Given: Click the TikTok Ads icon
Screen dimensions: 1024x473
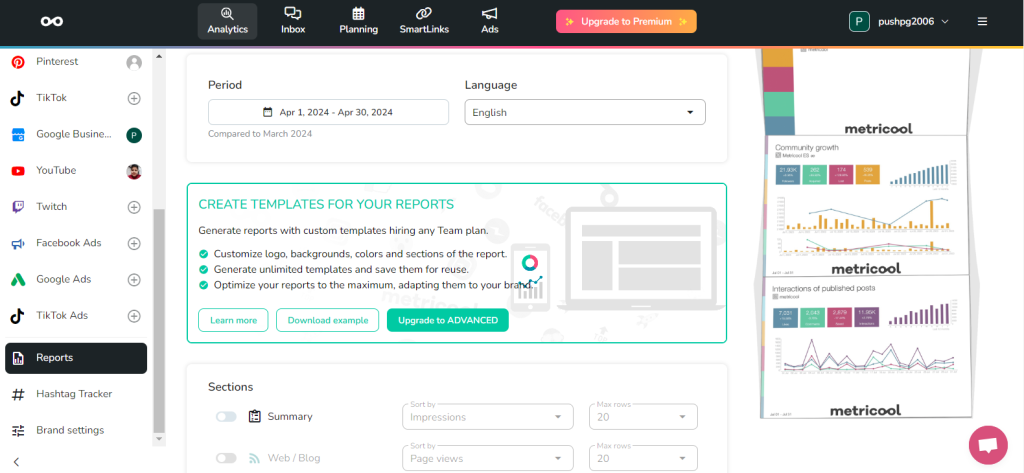Looking at the screenshot, I should tap(18, 316).
